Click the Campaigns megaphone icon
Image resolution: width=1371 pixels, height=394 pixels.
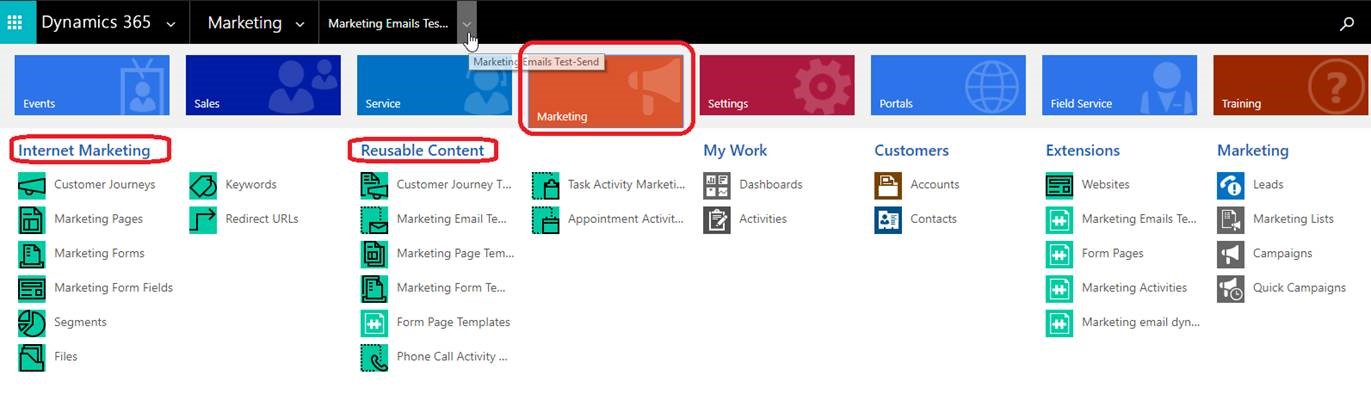(x=1231, y=254)
